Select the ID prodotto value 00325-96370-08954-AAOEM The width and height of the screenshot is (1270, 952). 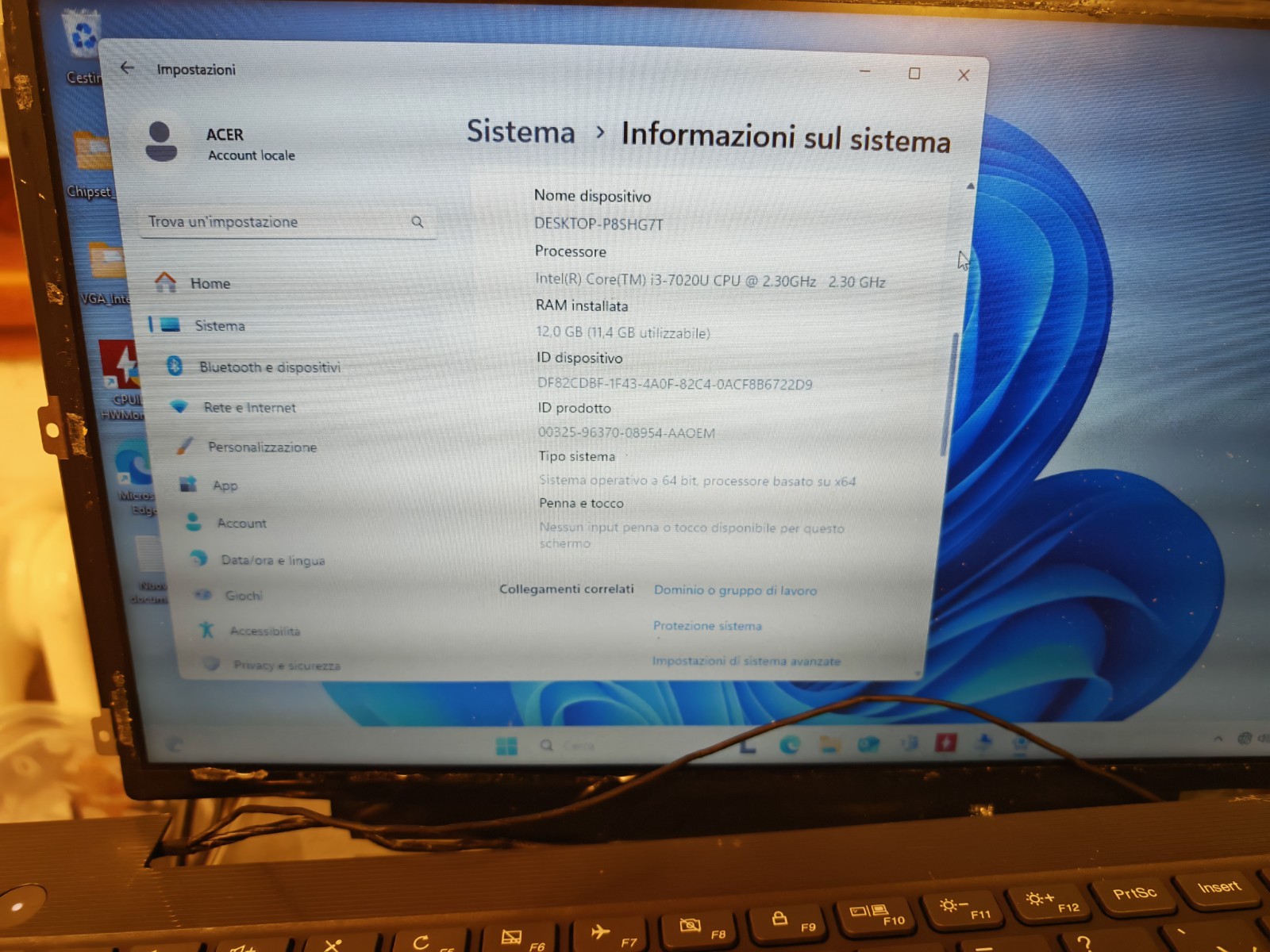(626, 433)
